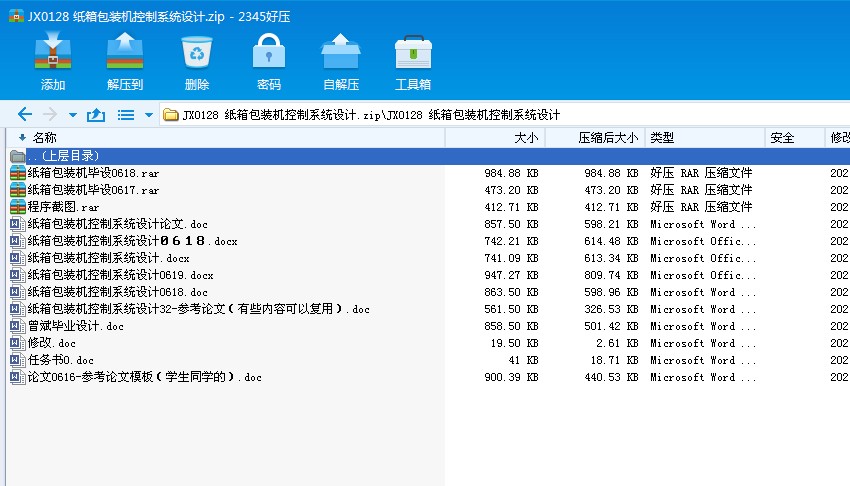Click the 2345好压 app icon in title bar
This screenshot has width=850, height=486.
(x=16, y=16)
